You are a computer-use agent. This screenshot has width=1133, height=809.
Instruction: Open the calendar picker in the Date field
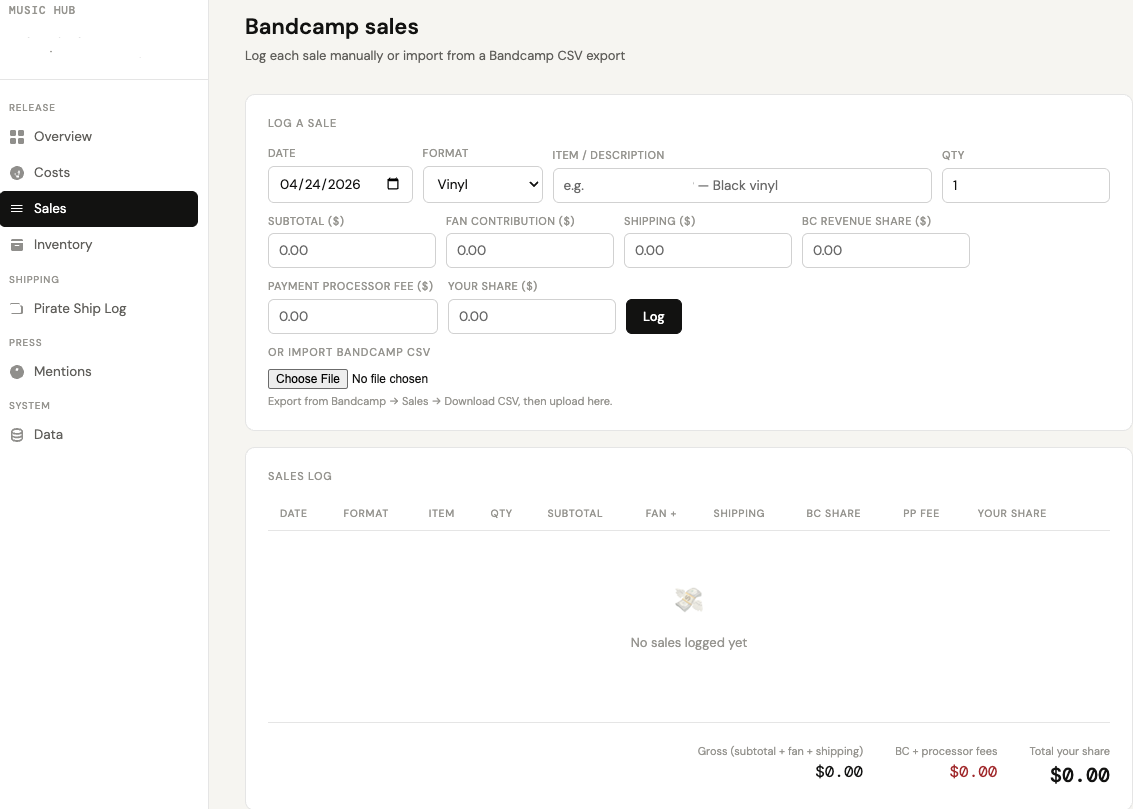[x=395, y=184]
